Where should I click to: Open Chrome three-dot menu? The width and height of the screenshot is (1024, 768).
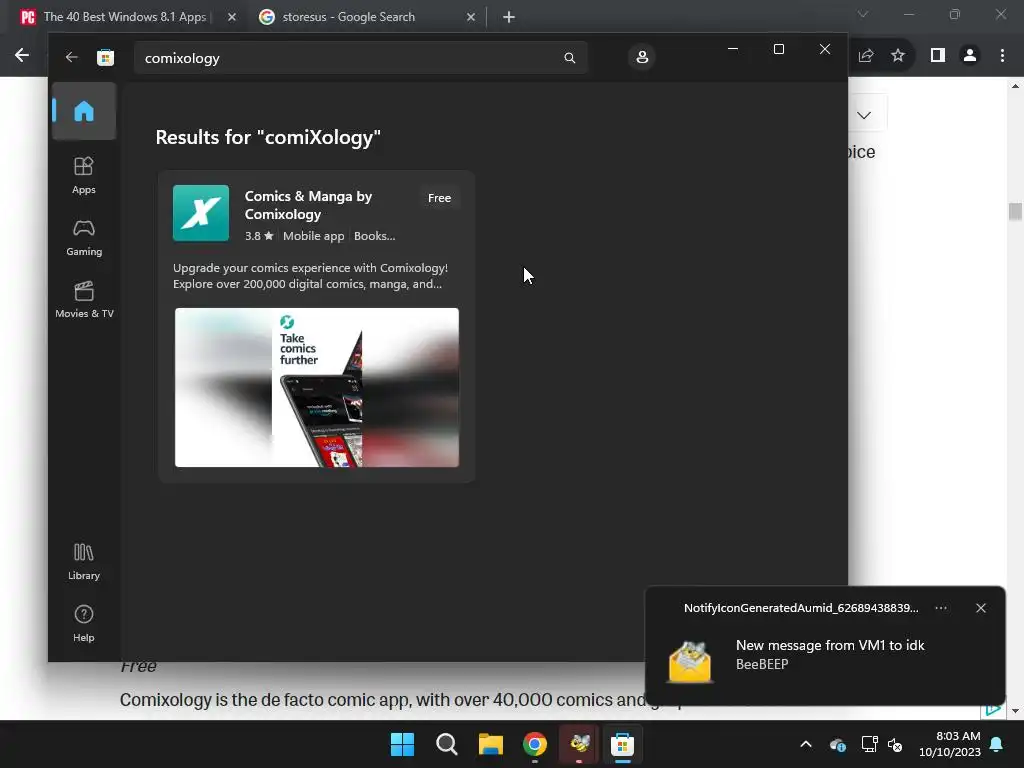click(1002, 56)
